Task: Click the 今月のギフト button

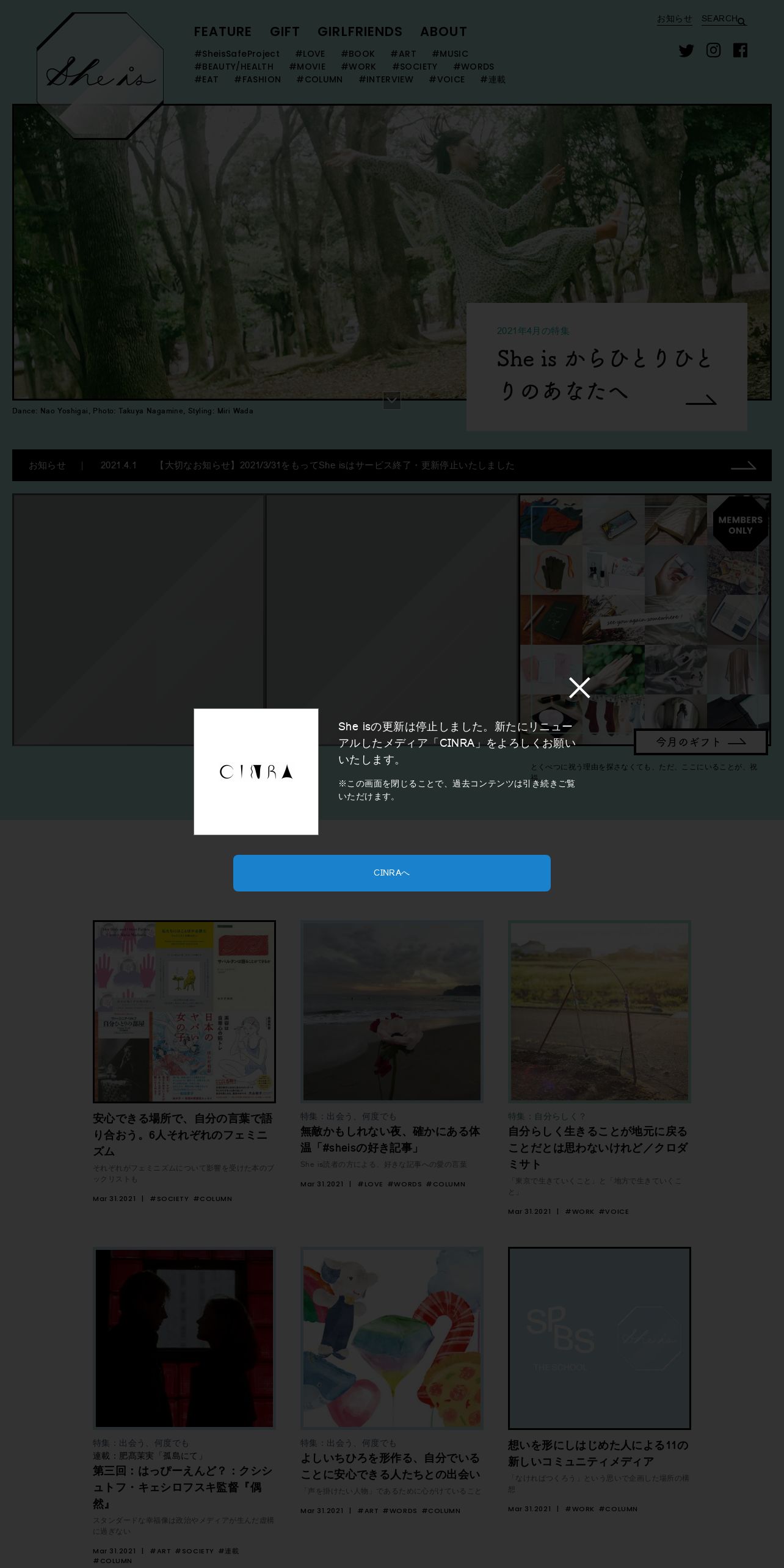Action: (x=701, y=742)
